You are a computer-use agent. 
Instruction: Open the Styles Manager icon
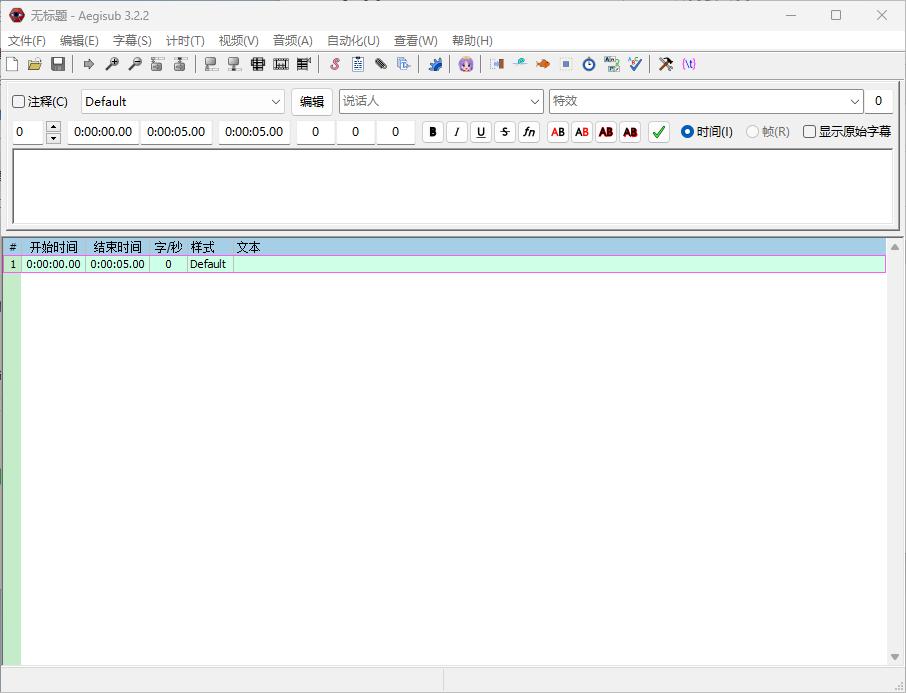coord(334,64)
